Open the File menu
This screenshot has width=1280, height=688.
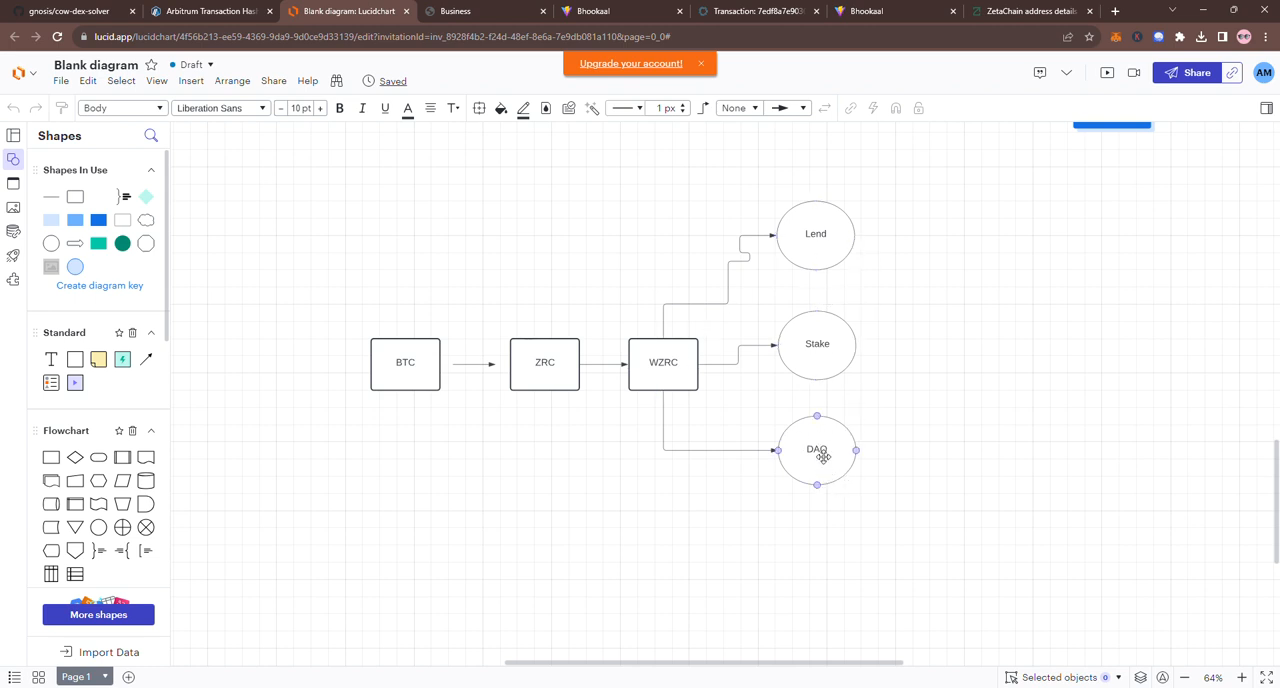tap(61, 81)
